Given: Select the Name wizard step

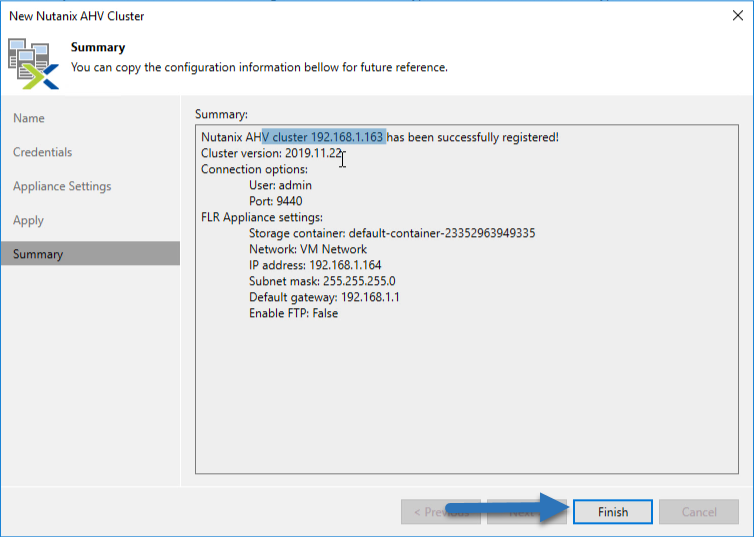Looking at the screenshot, I should 29,118.
